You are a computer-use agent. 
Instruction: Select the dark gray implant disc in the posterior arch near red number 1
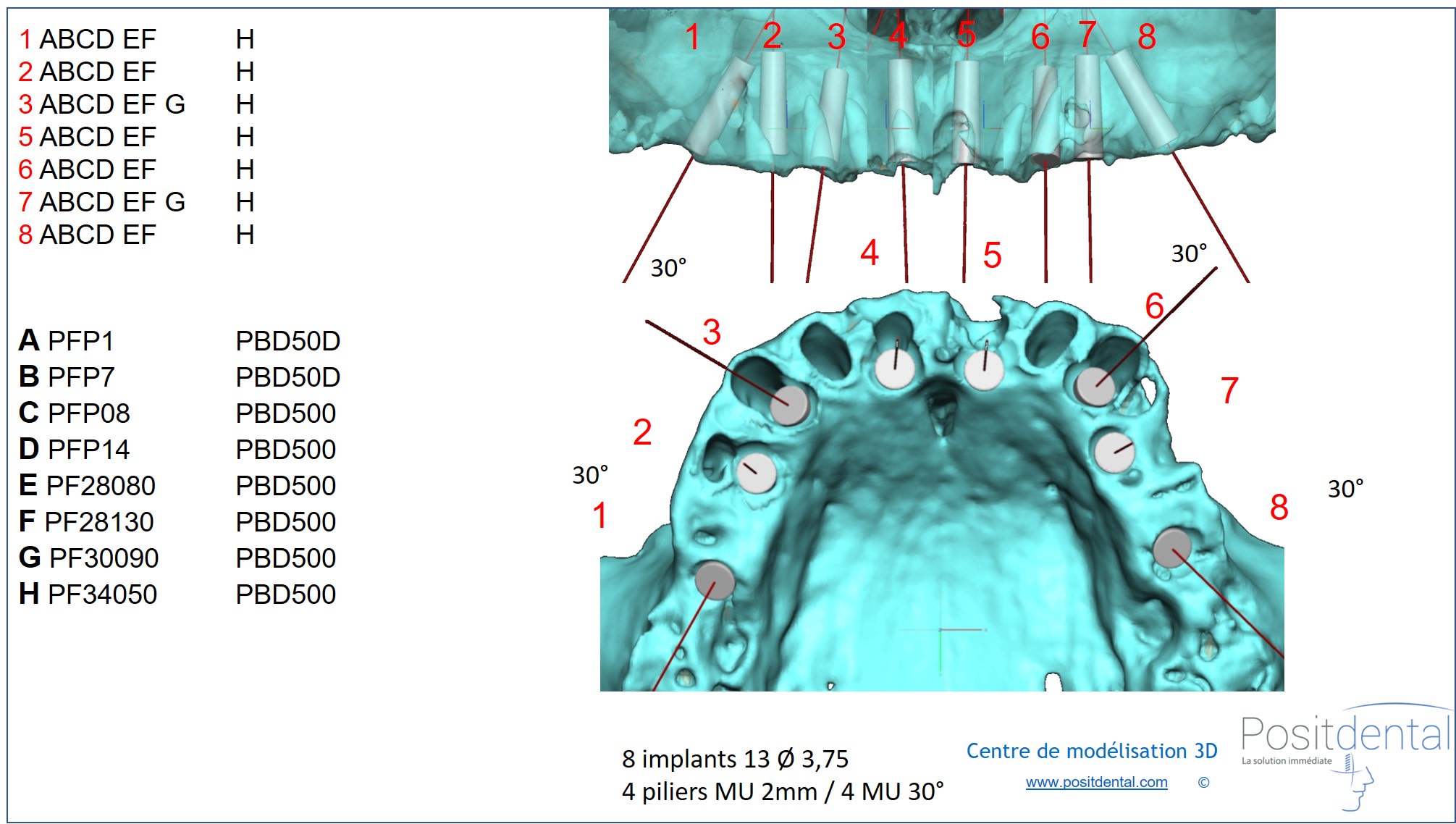(715, 580)
